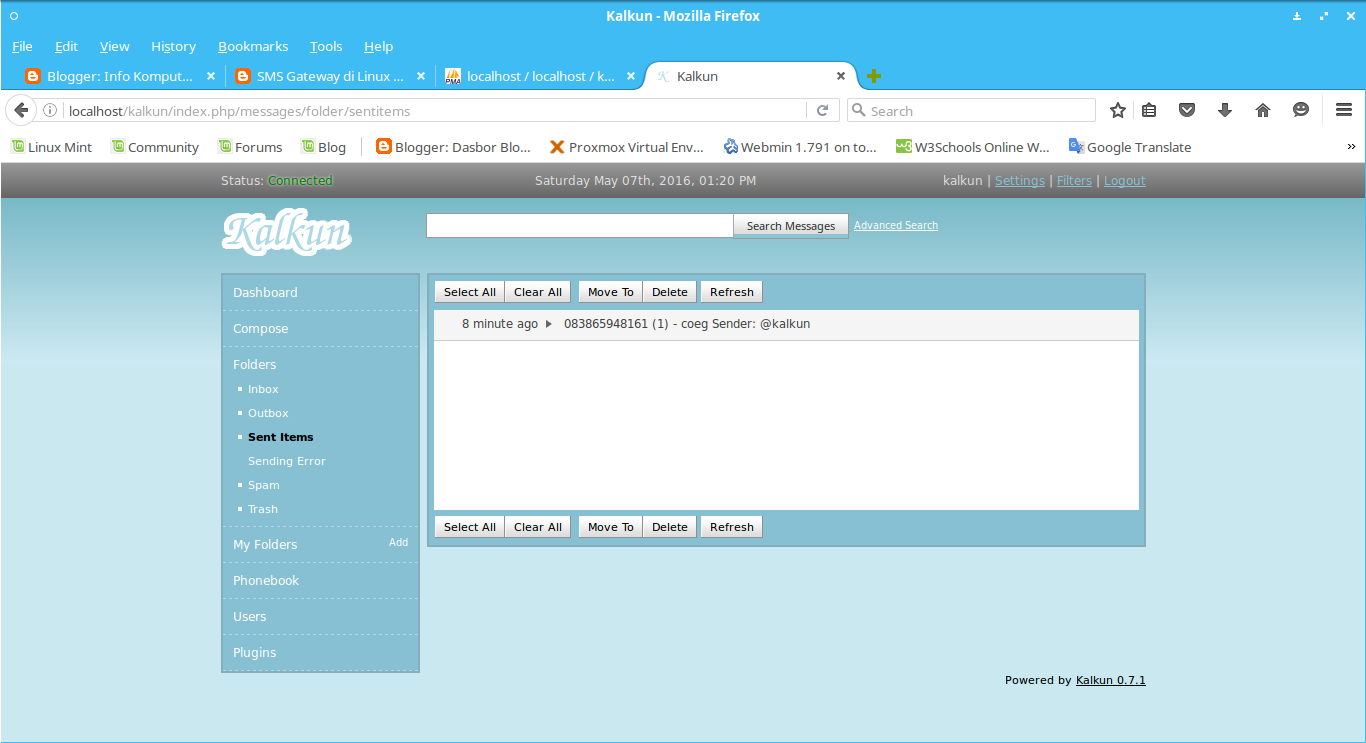Open the View menu
The height and width of the screenshot is (743, 1366).
click(114, 46)
